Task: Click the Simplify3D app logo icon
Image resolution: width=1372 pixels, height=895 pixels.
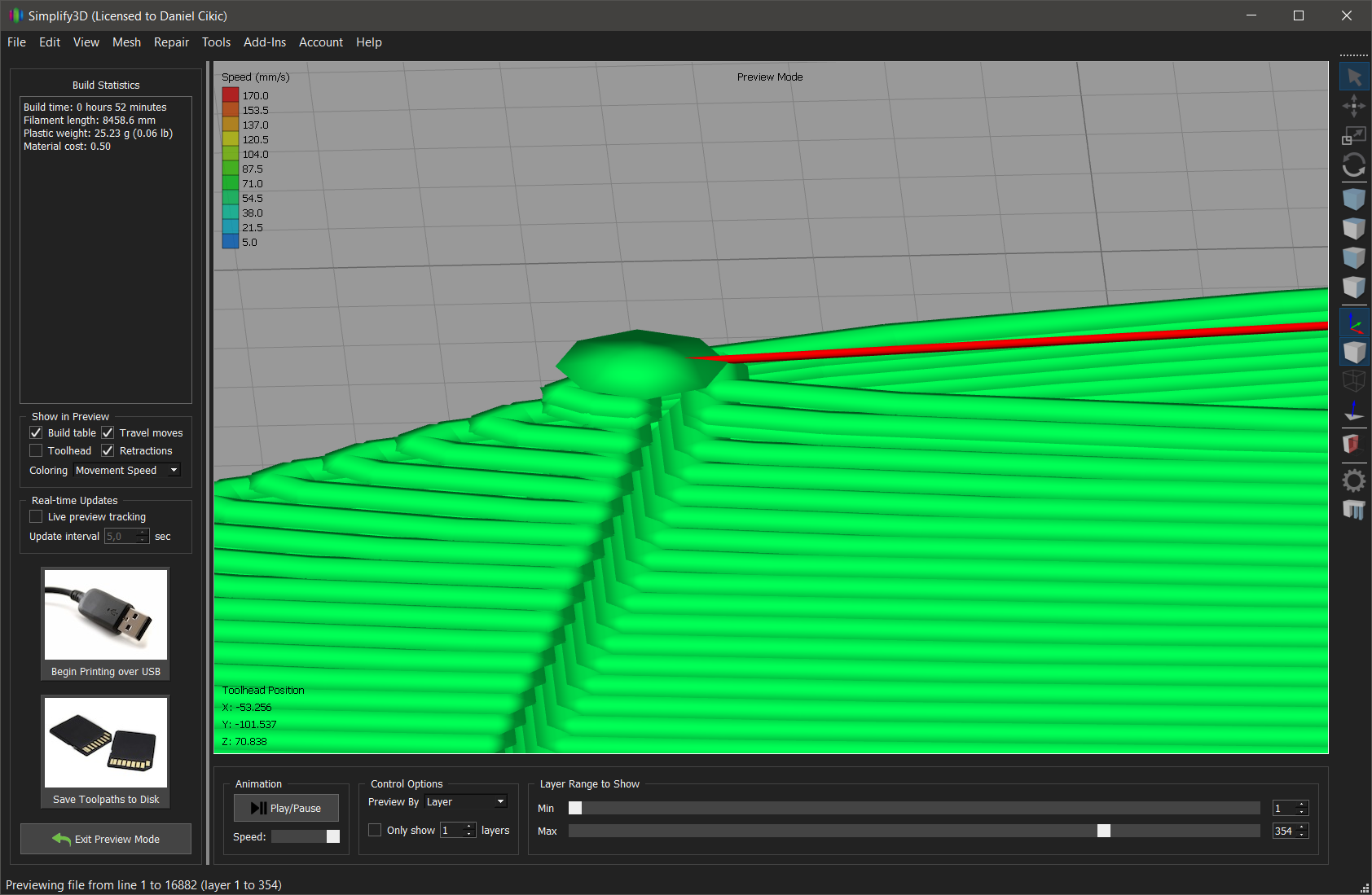Action: pos(15,15)
